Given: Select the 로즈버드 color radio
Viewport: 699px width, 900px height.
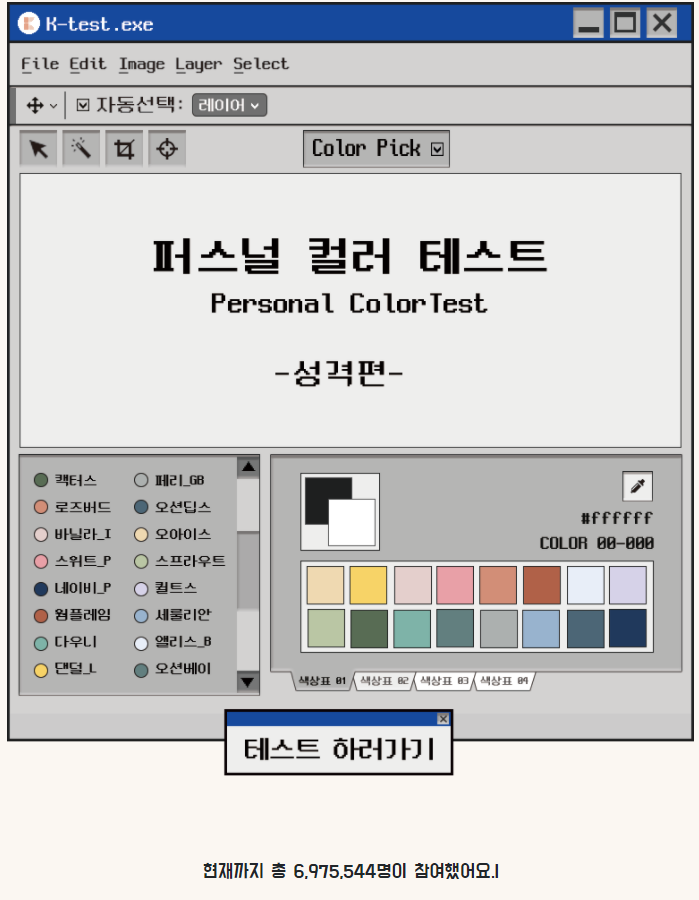Looking at the screenshot, I should click(x=41, y=507).
